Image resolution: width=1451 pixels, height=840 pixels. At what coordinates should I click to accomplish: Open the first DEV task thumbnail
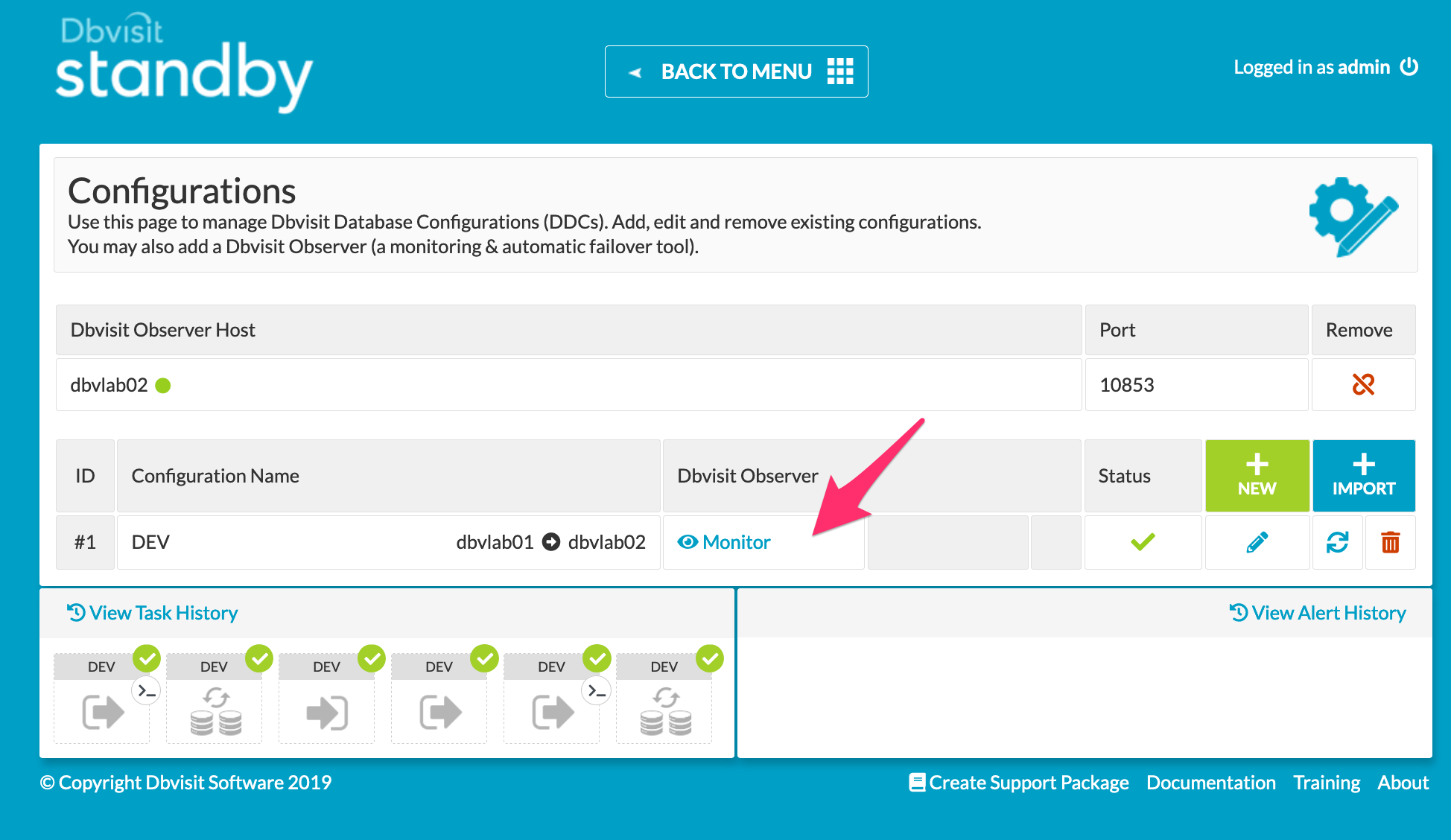(102, 699)
